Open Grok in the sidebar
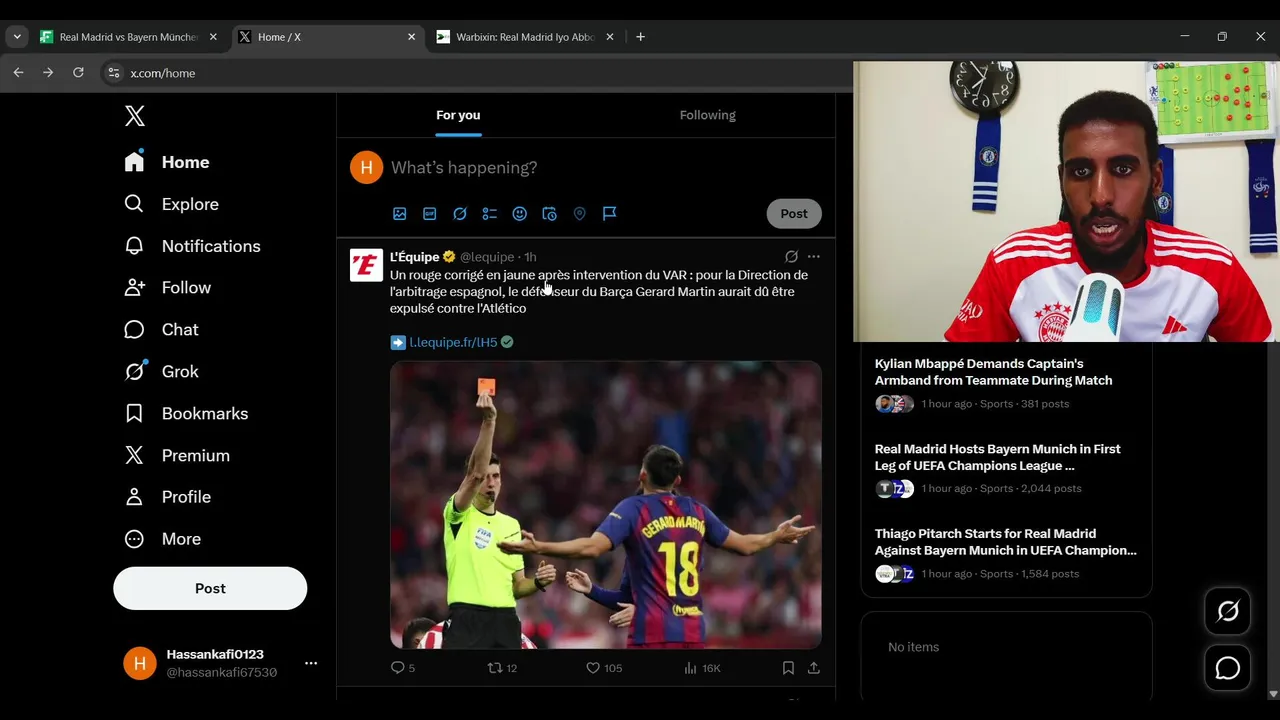Screen dimensions: 1280x720 (x=161, y=371)
